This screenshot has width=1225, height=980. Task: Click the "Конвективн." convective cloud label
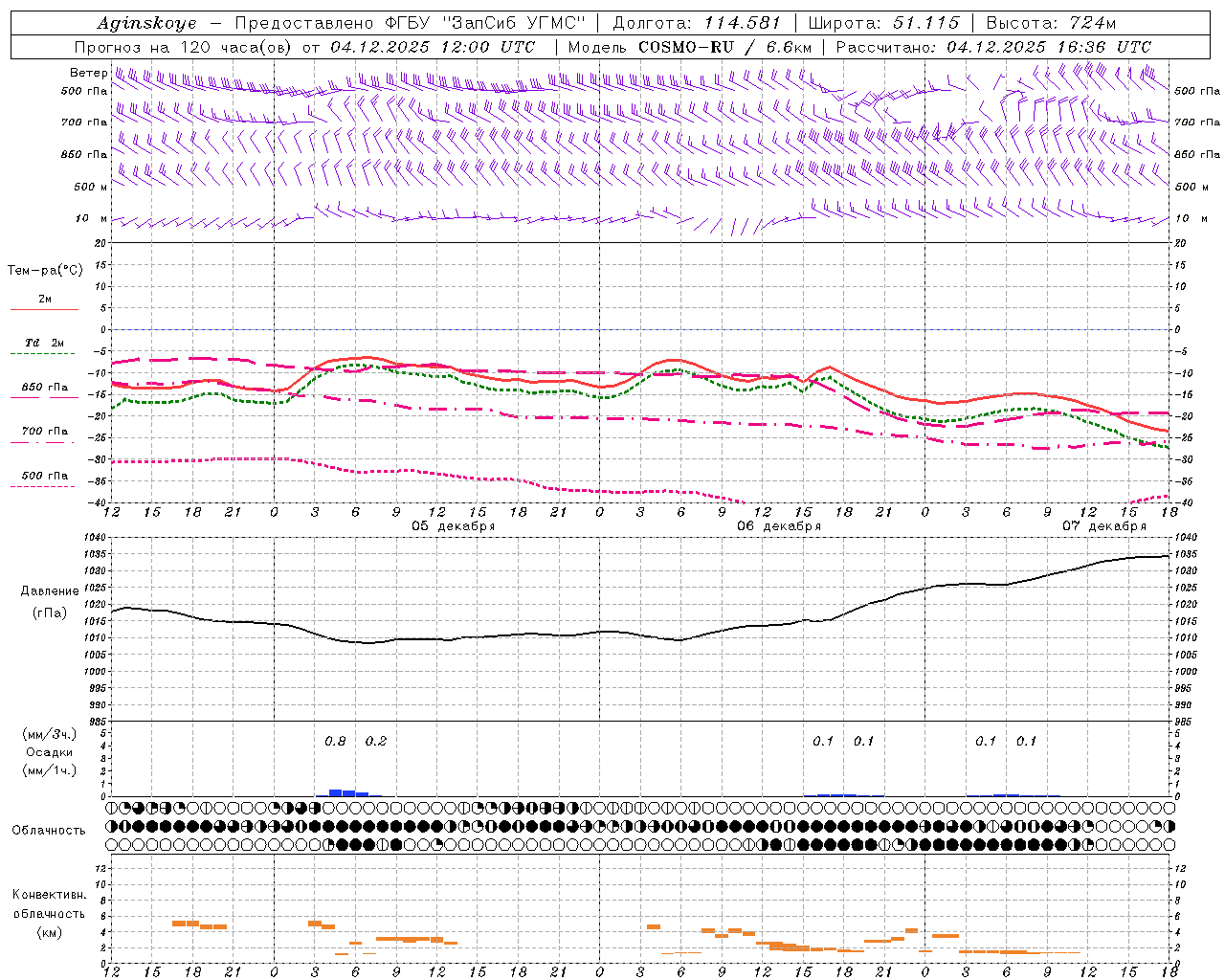pyautogui.click(x=49, y=895)
